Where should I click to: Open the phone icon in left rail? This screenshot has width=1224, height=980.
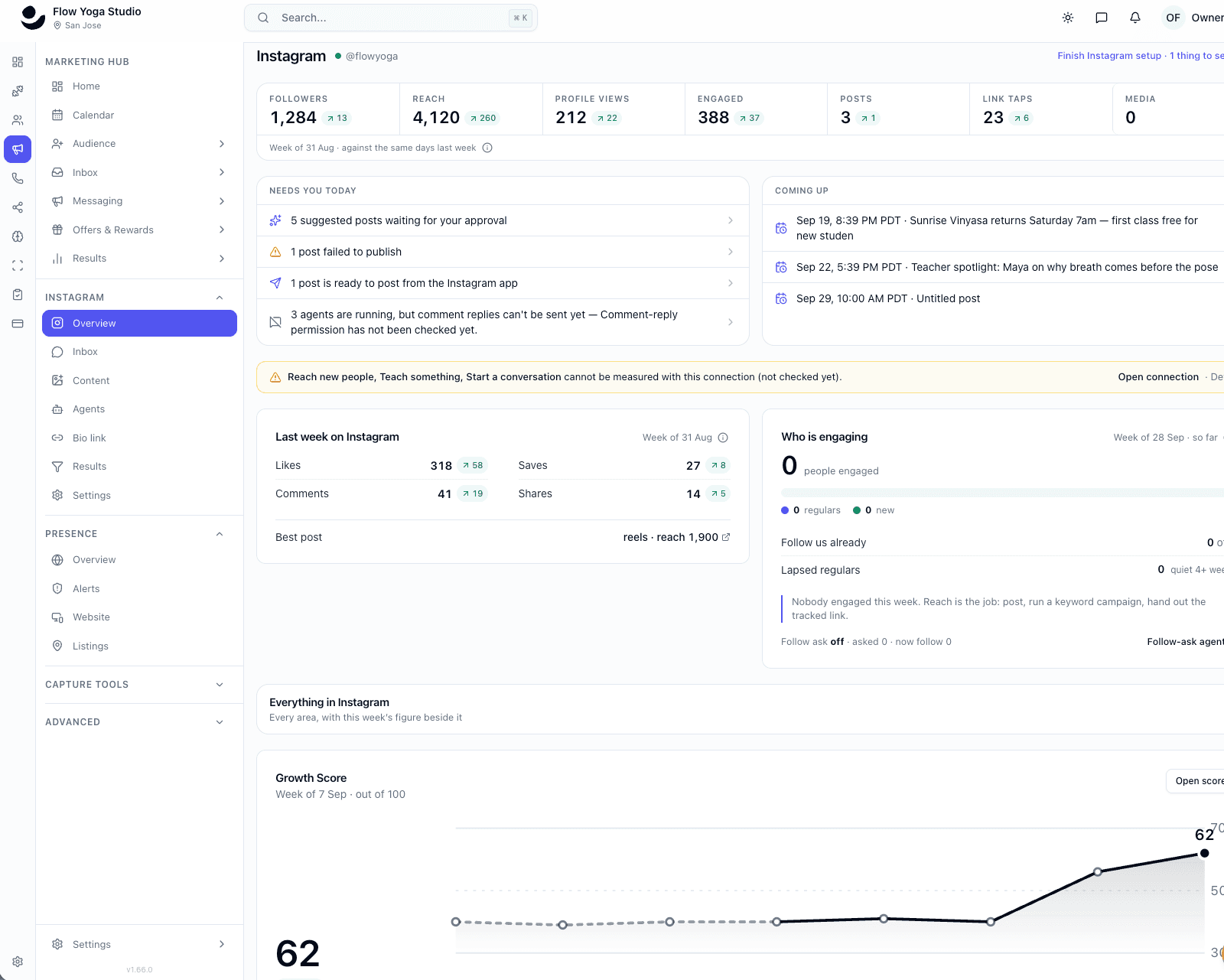pyautogui.click(x=18, y=178)
